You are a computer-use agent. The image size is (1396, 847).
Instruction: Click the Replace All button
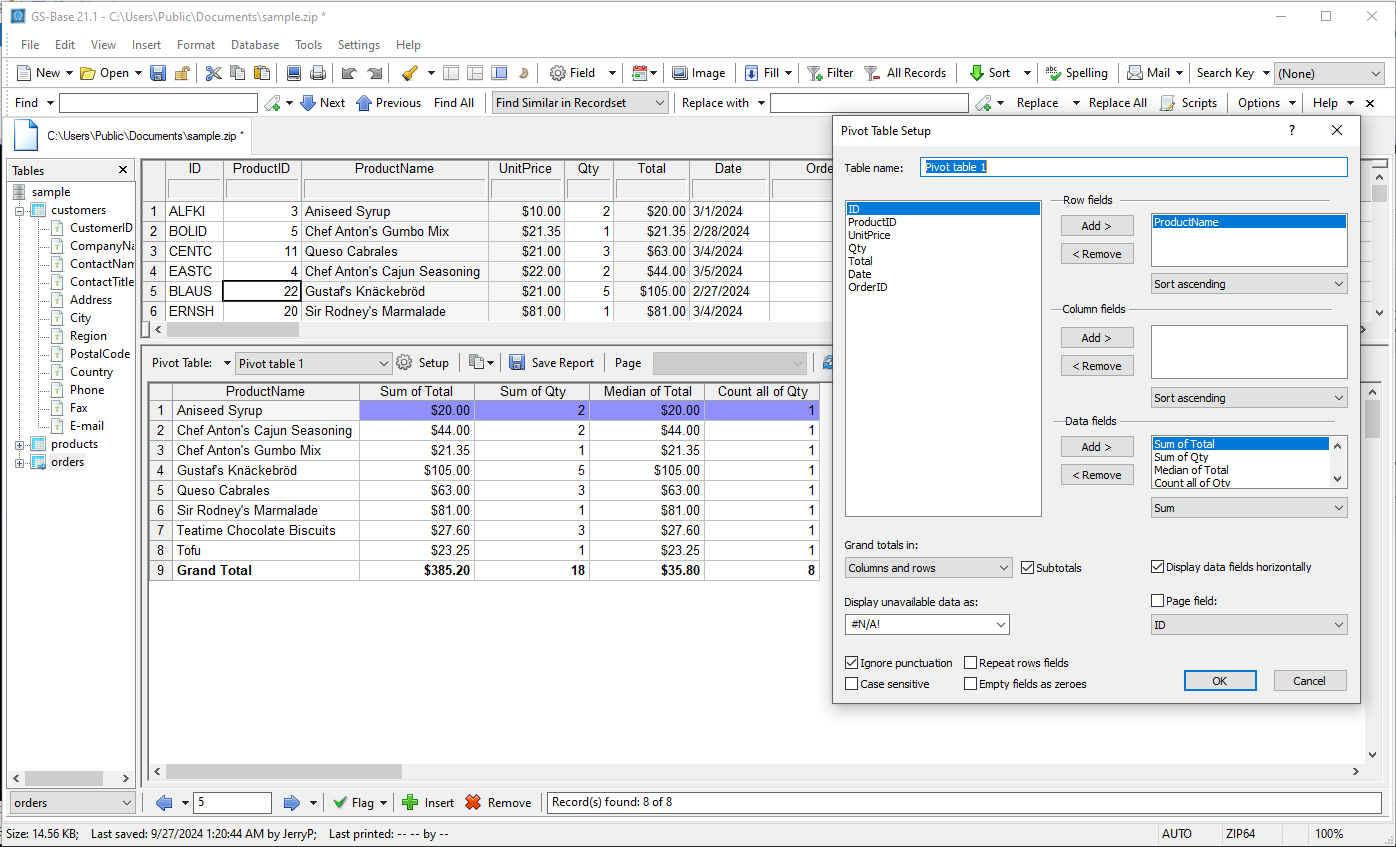tap(1117, 103)
